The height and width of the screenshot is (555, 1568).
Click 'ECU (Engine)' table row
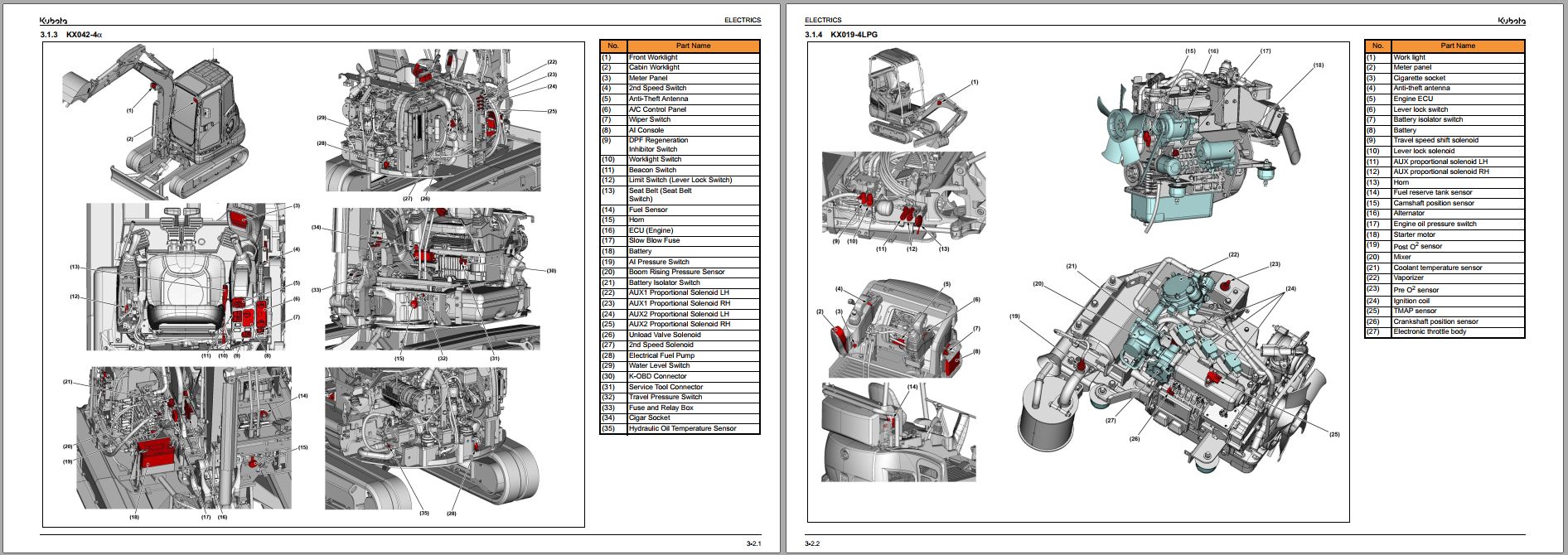click(680, 230)
